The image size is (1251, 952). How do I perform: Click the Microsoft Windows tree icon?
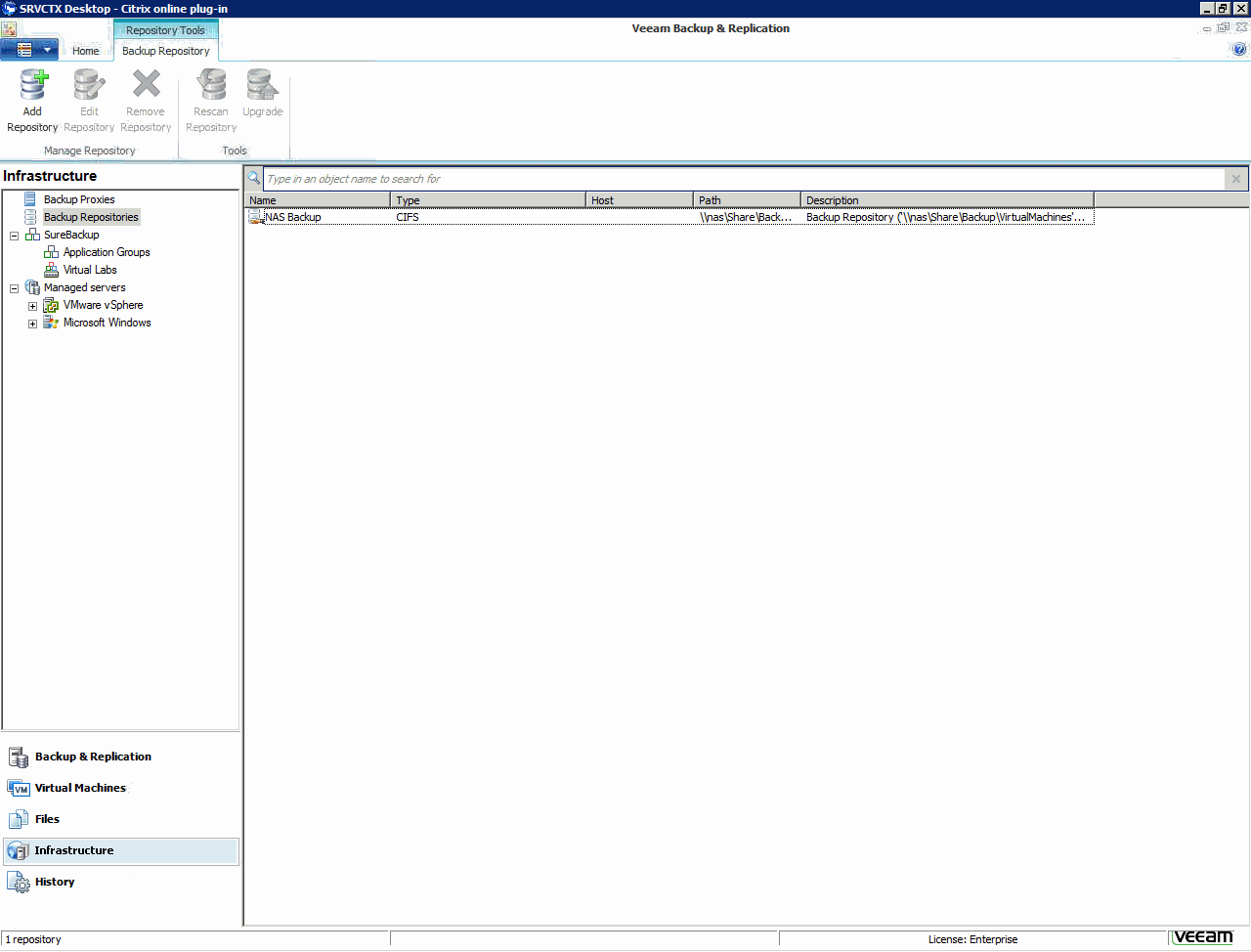click(51, 323)
